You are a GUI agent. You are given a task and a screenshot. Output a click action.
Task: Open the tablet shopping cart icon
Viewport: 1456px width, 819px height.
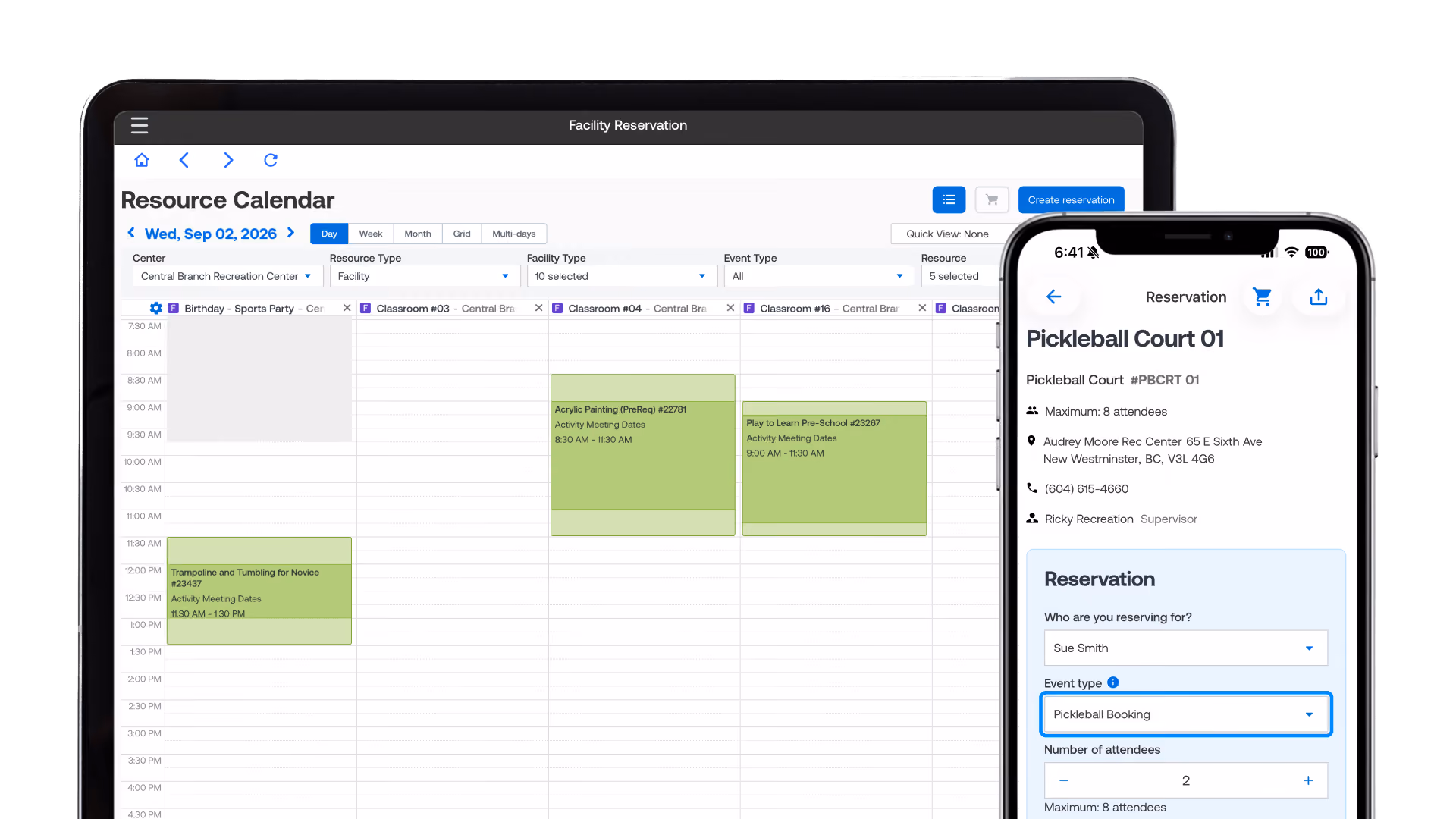click(x=992, y=200)
